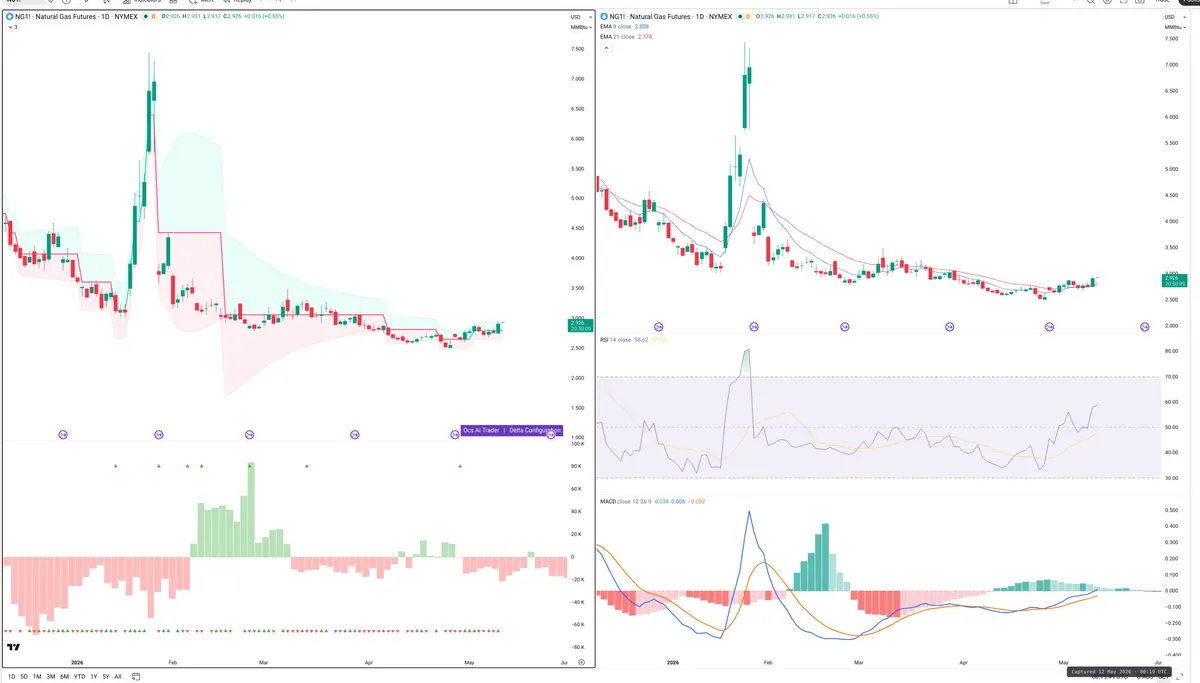Click NG1! symbol icon in right chart title
This screenshot has height=683, width=1200.
click(x=604, y=17)
